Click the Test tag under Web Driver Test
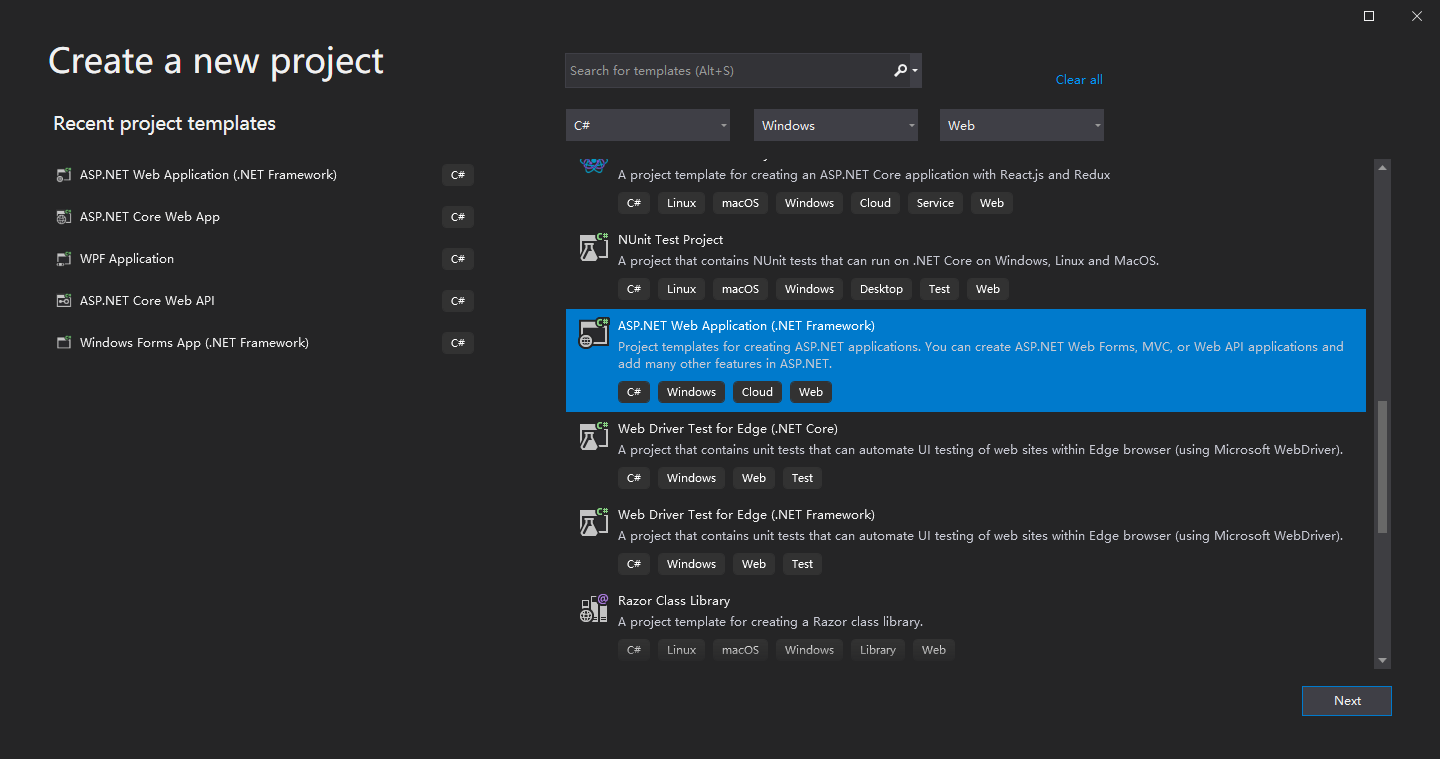1440x759 pixels. 802,477
